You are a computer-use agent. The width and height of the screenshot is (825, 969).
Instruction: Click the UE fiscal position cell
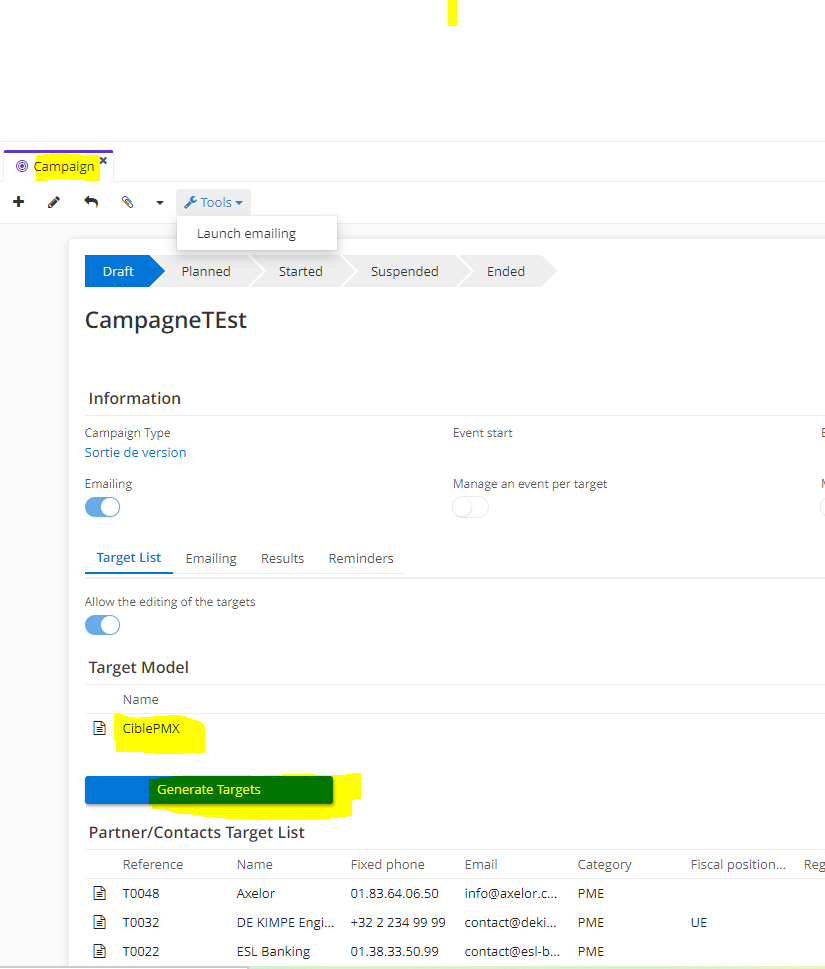[x=699, y=923]
